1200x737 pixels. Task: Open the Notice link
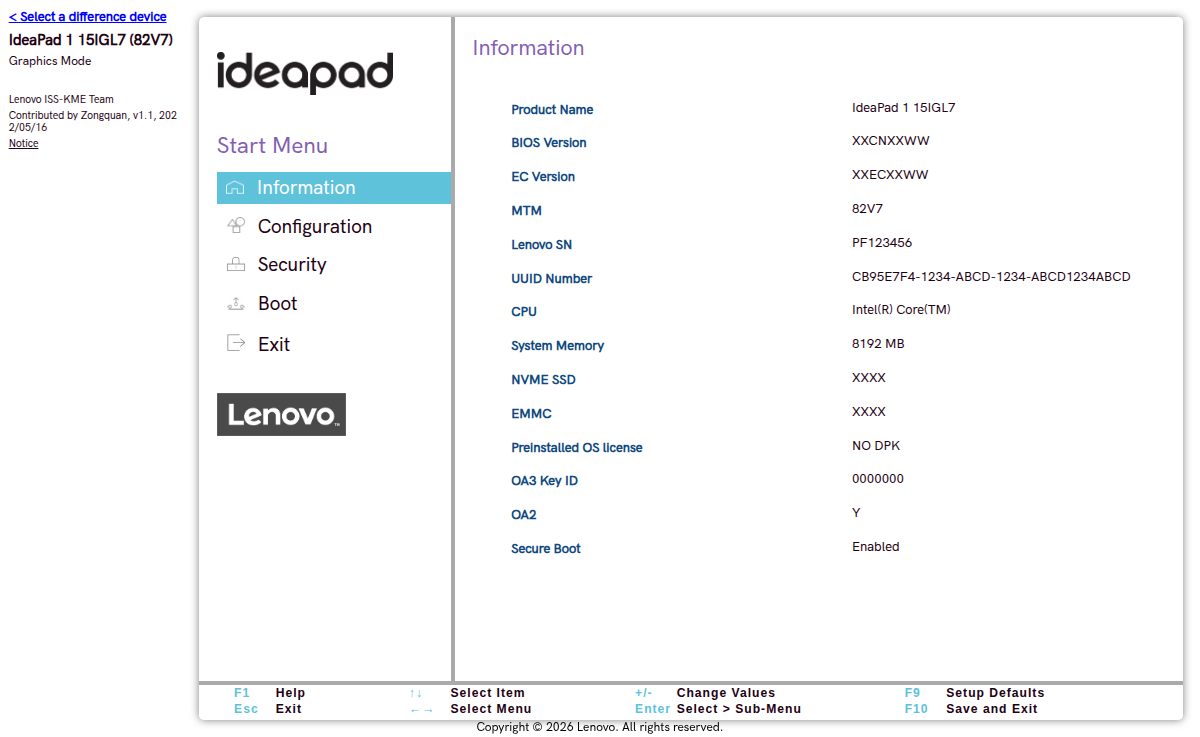24,143
